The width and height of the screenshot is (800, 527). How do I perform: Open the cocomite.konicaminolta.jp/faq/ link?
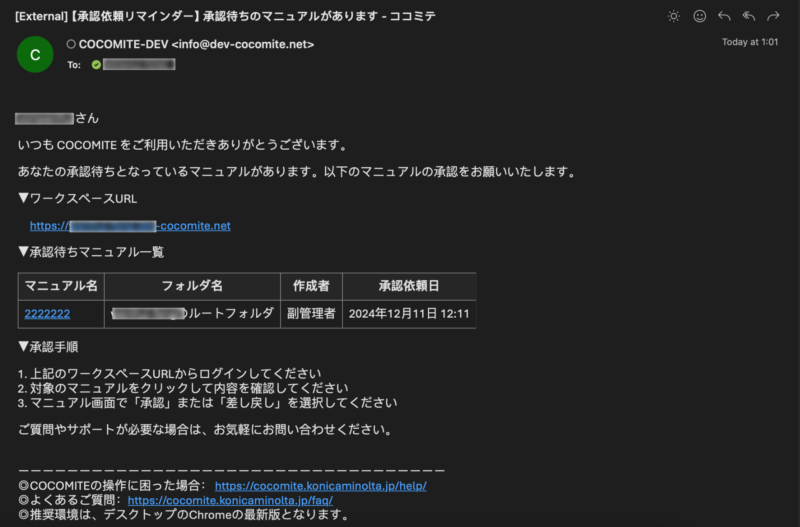[x=230, y=500]
